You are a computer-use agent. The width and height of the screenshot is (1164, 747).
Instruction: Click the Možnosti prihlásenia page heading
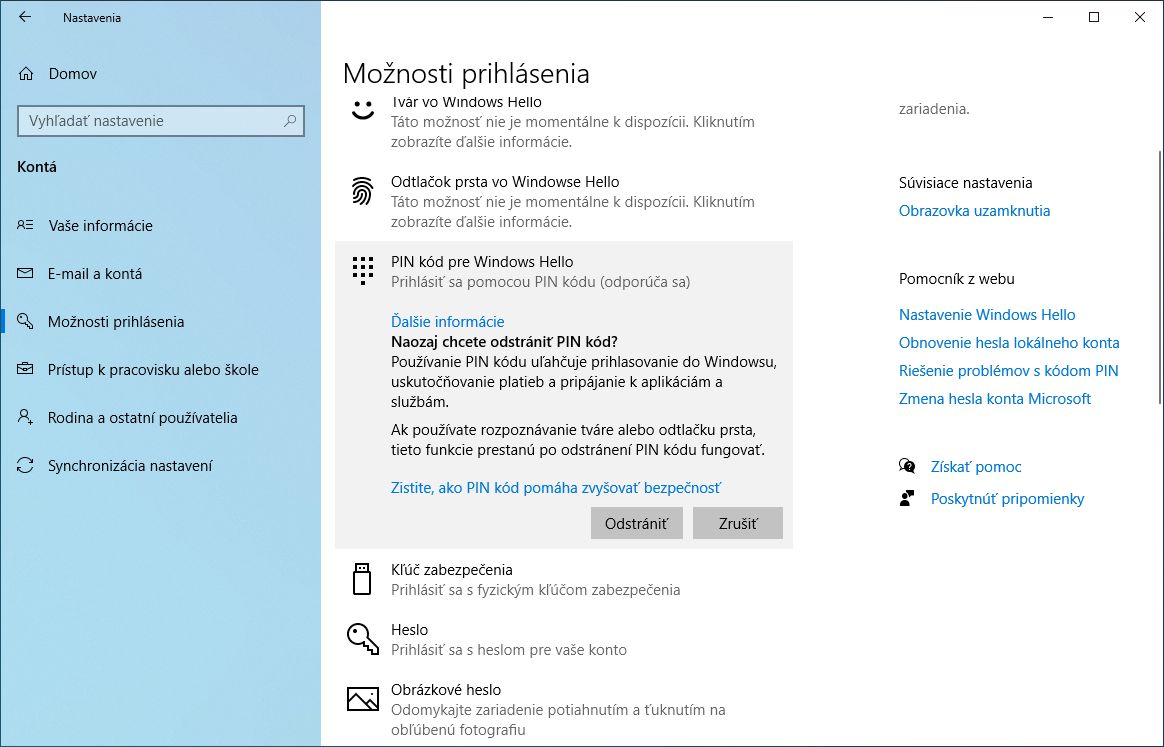coord(466,74)
